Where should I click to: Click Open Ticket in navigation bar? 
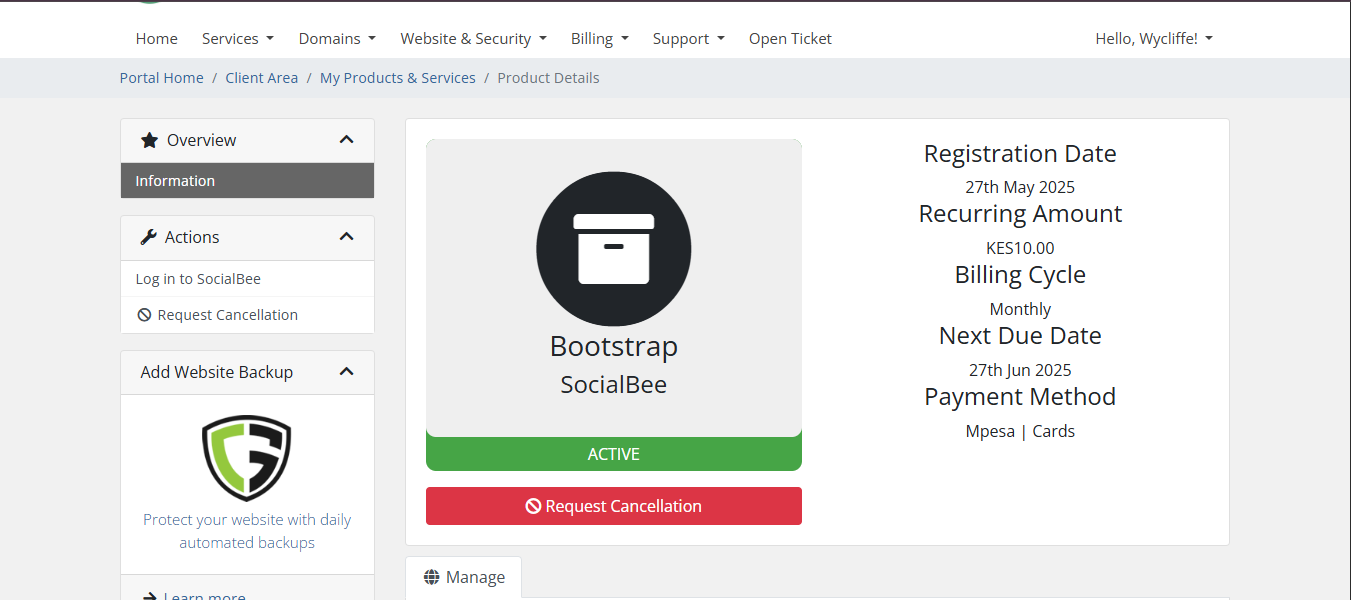[x=790, y=38]
